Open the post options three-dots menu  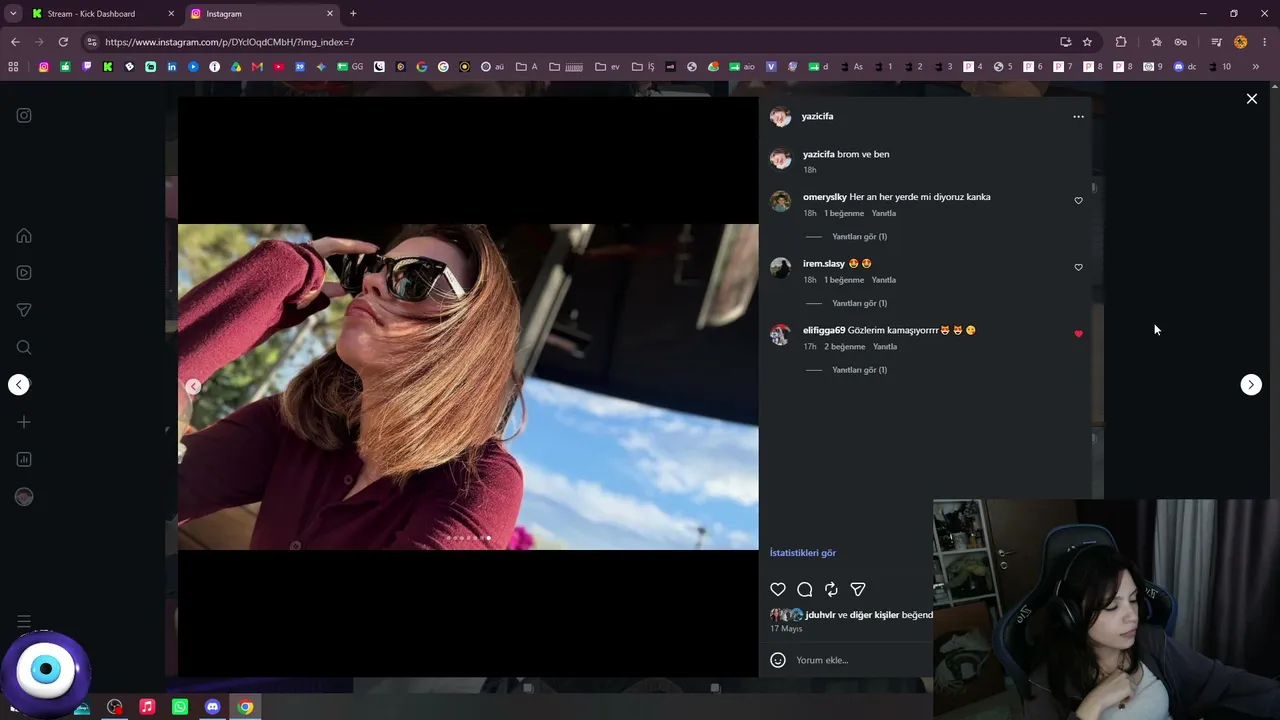pyautogui.click(x=1078, y=117)
